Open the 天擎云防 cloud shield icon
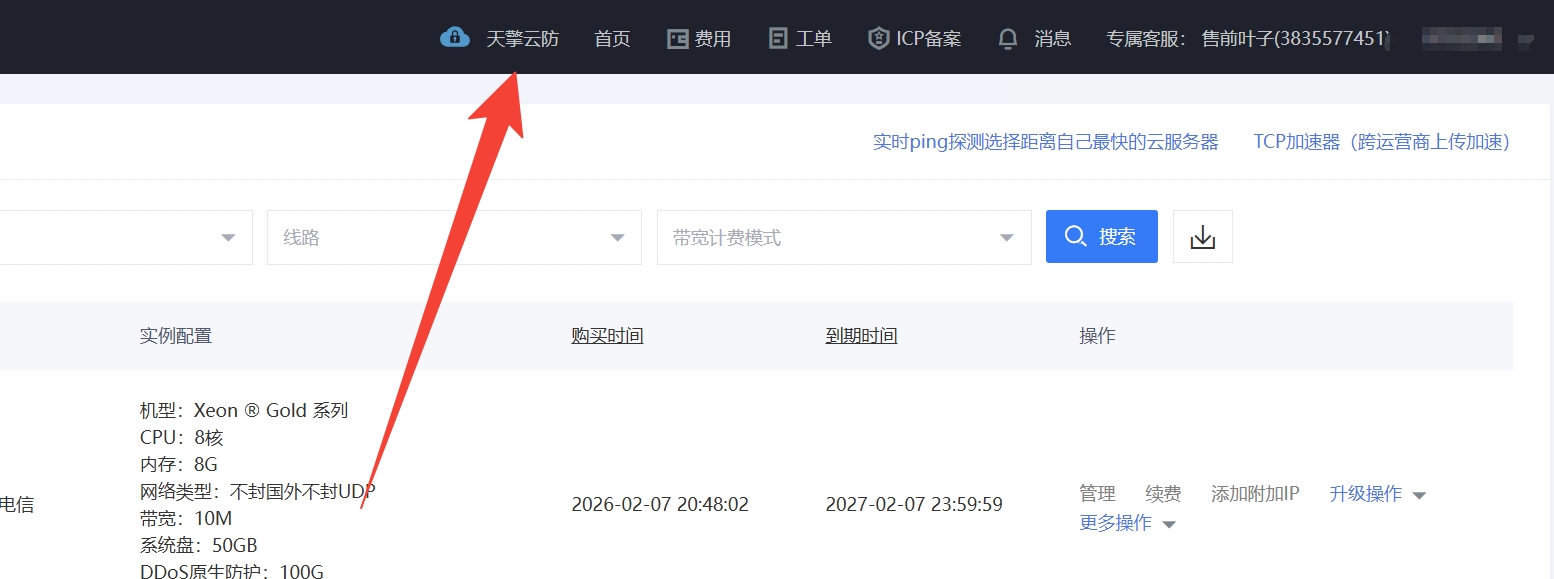This screenshot has width=1554, height=579. (455, 38)
